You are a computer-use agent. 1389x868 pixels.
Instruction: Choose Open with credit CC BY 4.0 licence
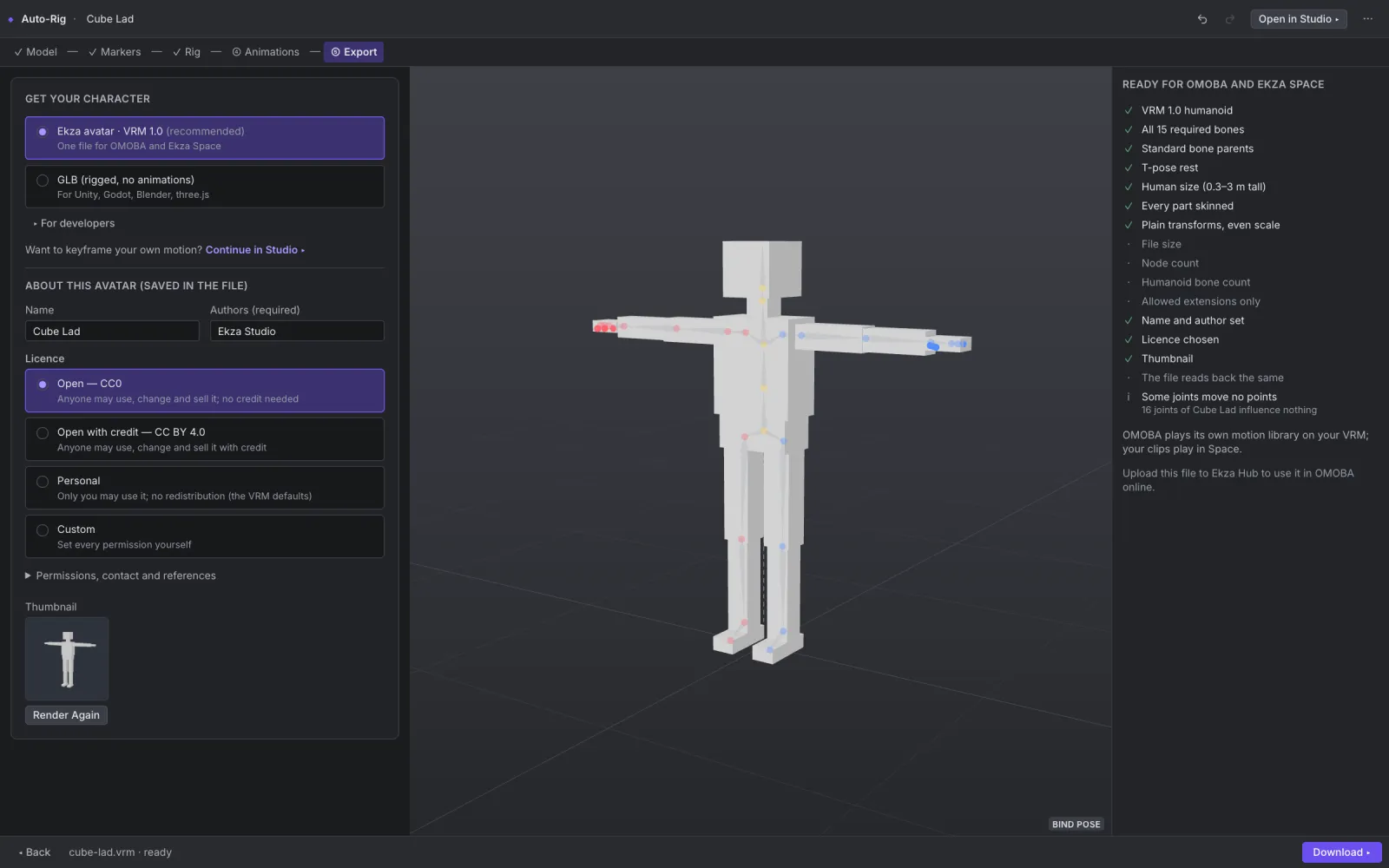coord(205,439)
